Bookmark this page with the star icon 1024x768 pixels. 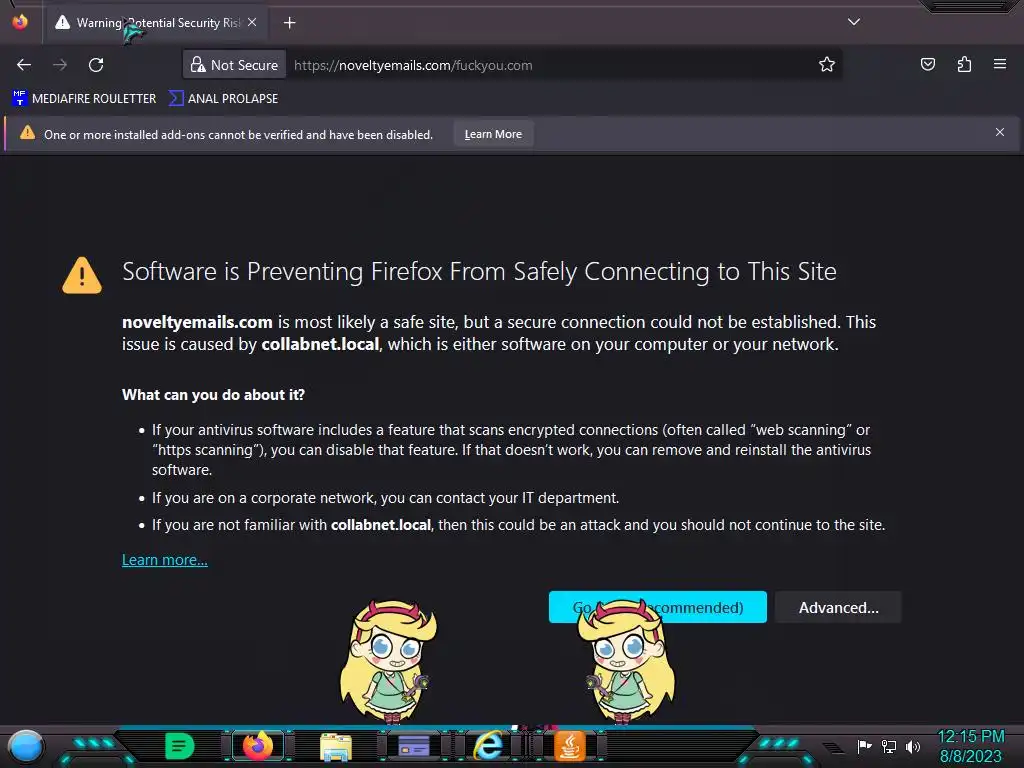(827, 65)
